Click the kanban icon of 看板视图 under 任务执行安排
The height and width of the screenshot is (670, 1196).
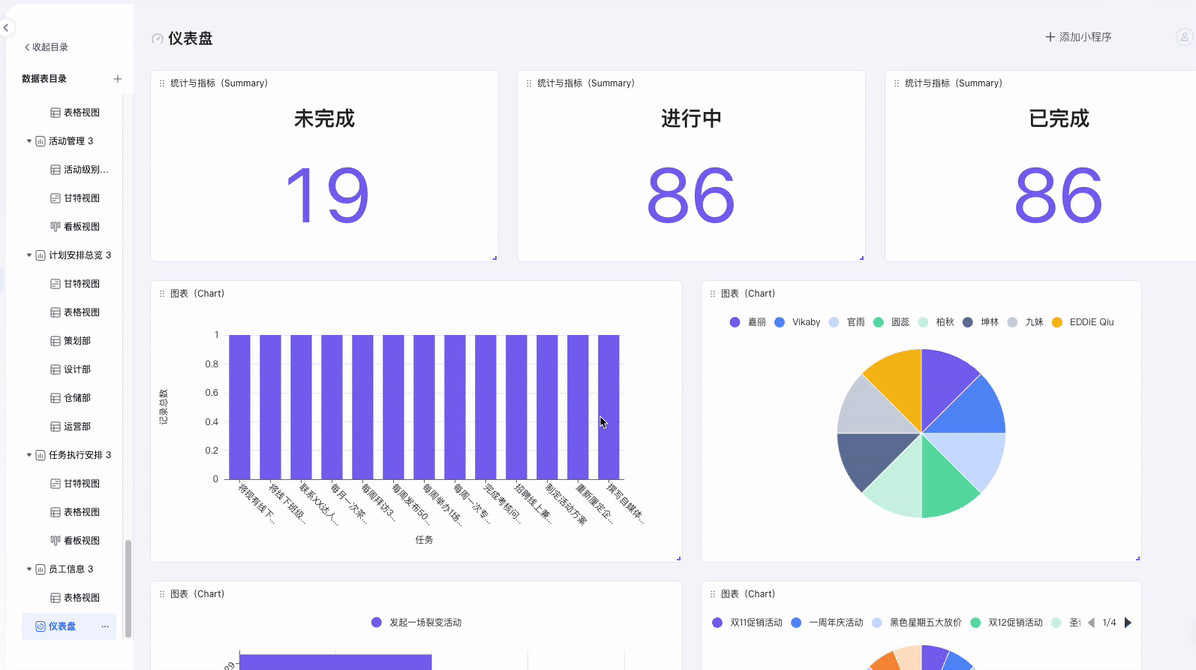tap(56, 541)
